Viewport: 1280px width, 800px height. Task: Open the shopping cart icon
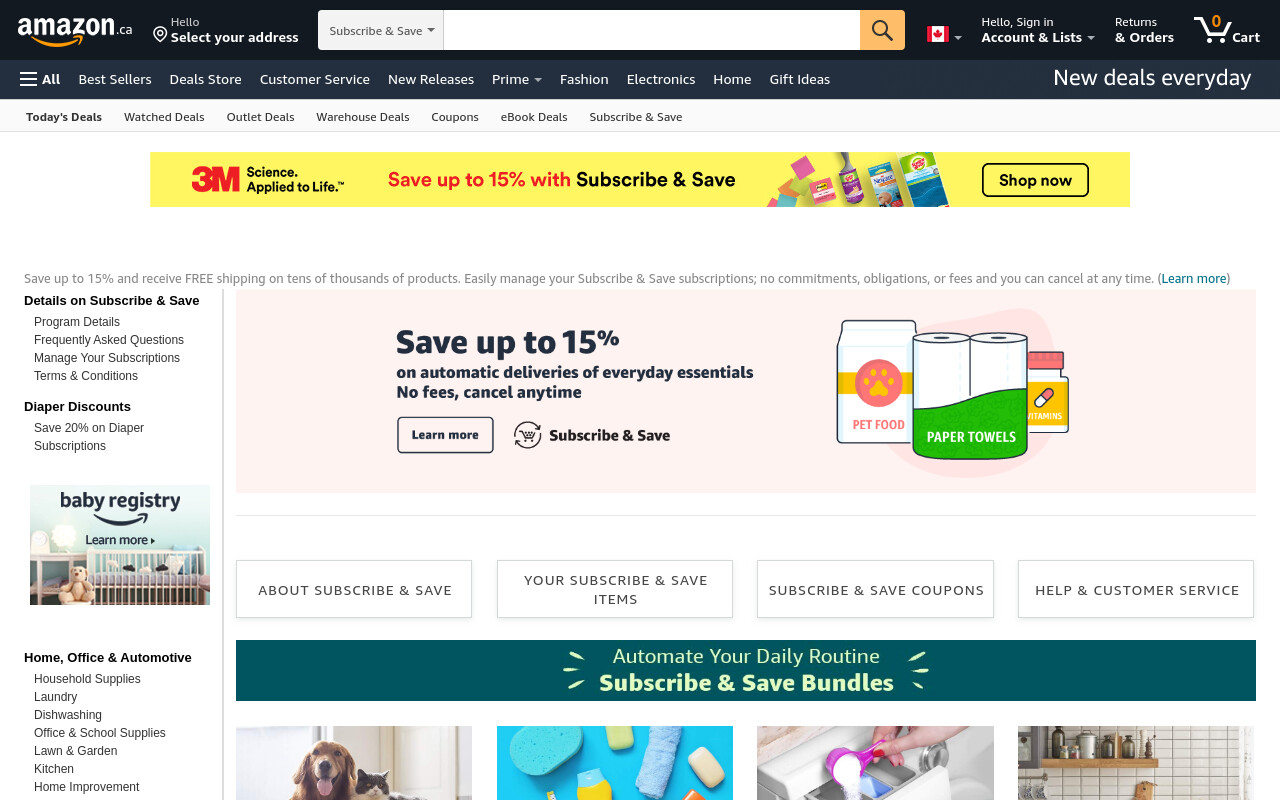1226,30
